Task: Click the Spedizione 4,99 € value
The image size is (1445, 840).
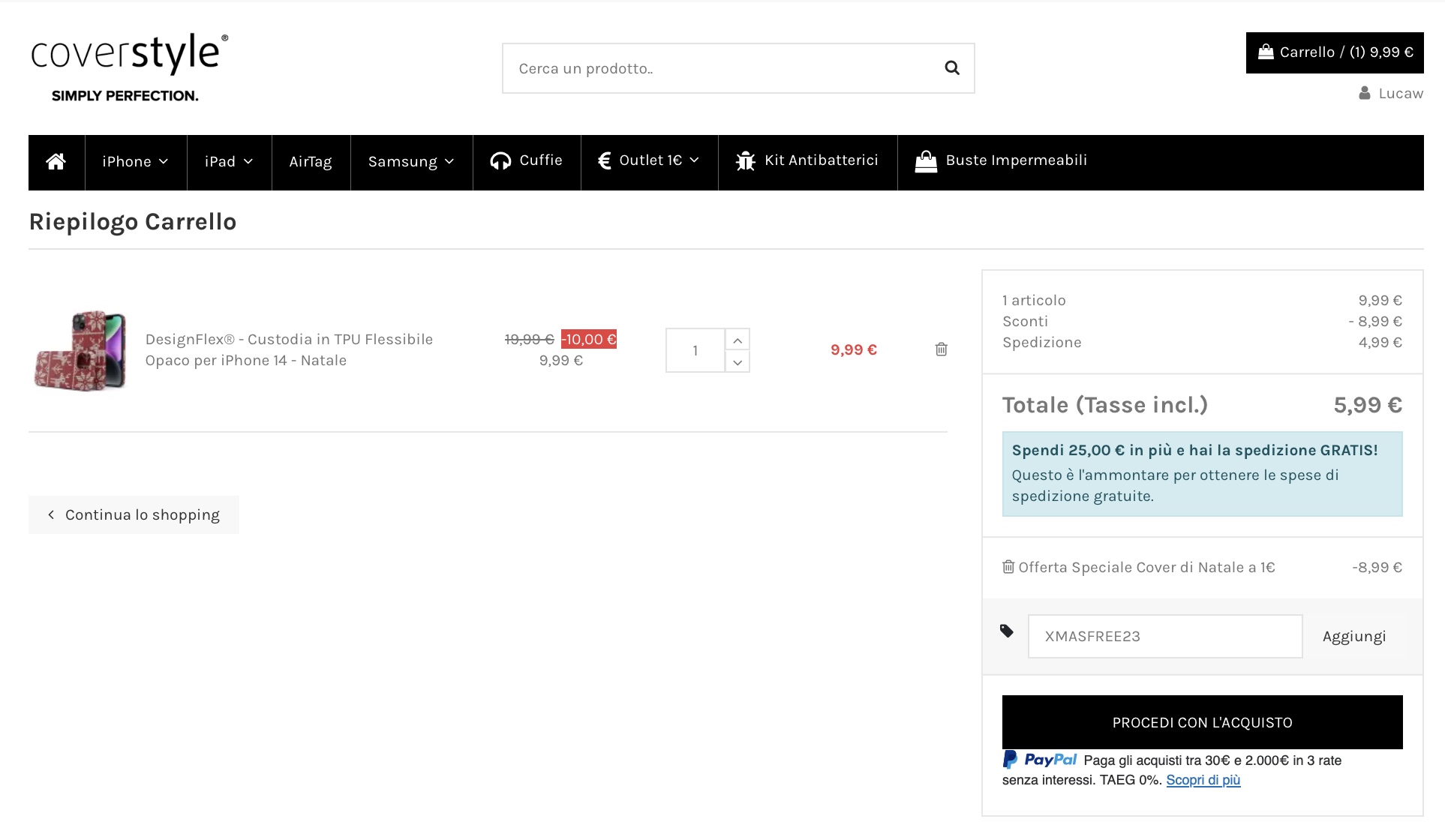Action: (1380, 342)
